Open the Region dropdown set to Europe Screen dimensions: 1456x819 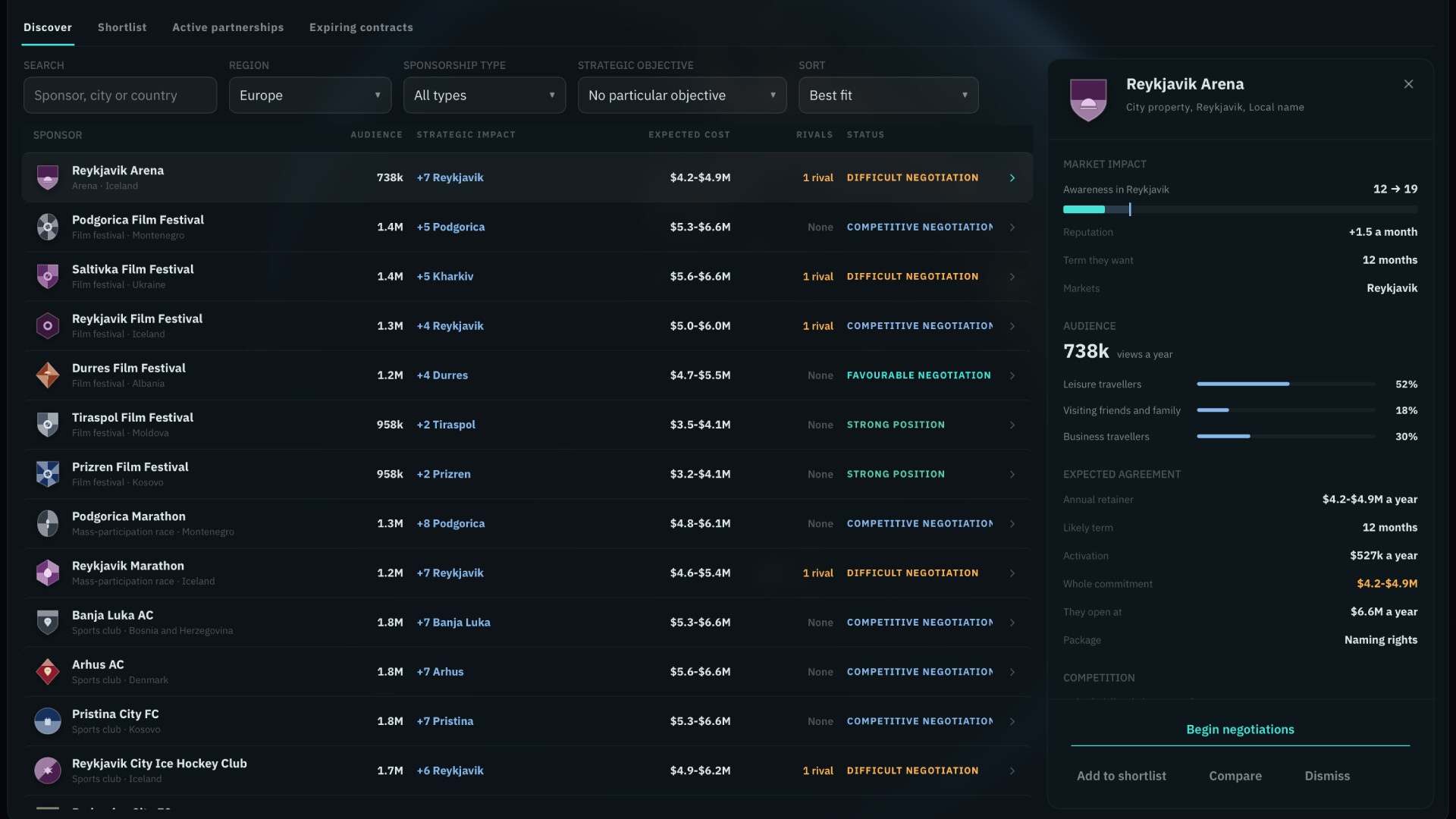[310, 96]
